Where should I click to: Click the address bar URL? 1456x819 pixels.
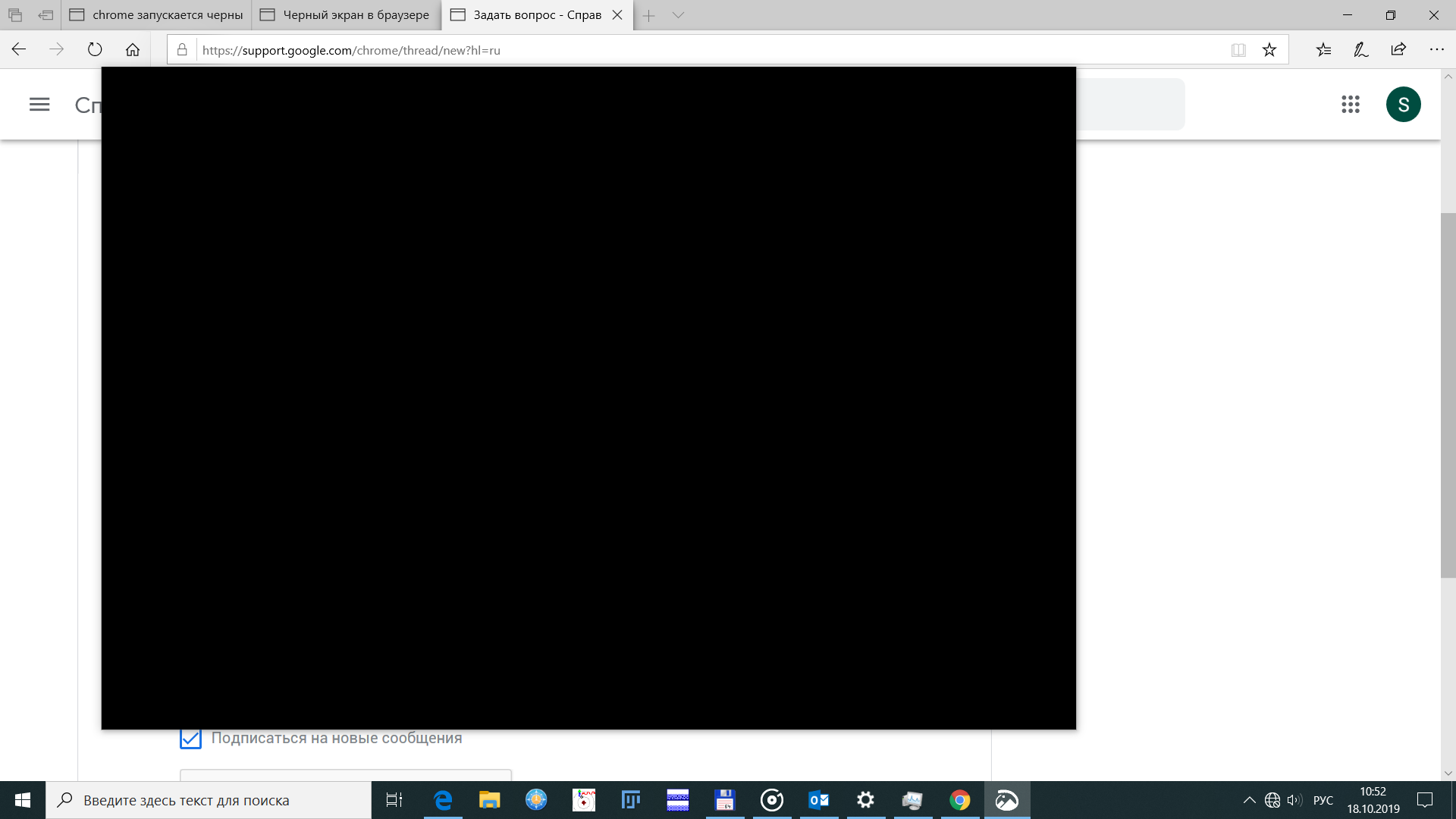click(351, 51)
